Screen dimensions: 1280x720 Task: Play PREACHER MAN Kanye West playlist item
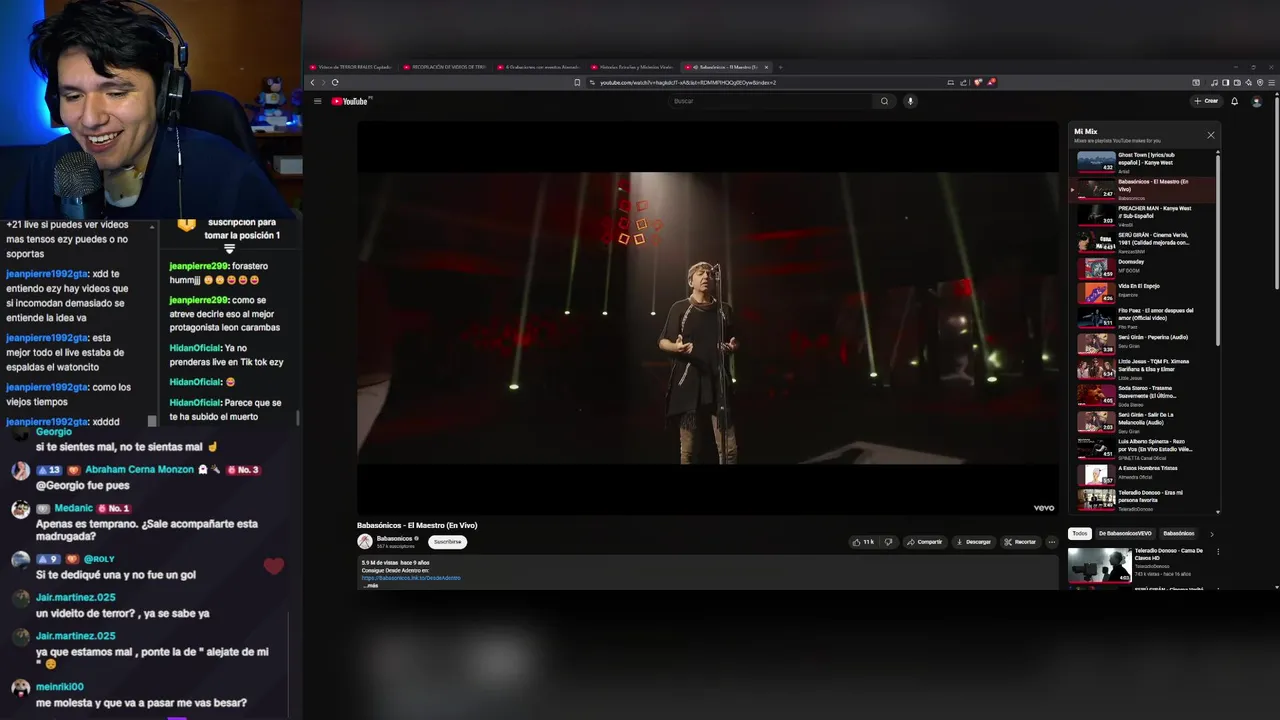(1144, 215)
